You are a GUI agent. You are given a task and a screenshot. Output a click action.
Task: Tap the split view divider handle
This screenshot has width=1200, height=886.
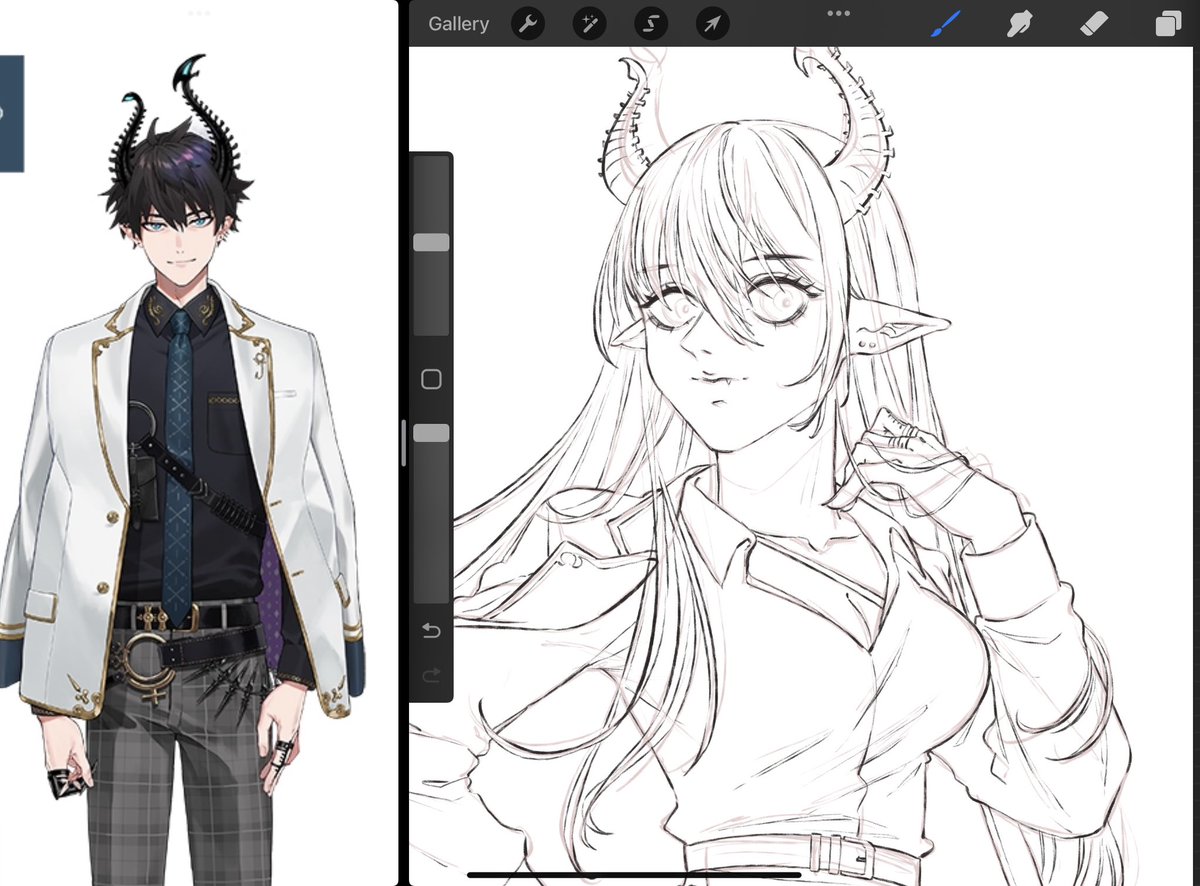coord(404,443)
